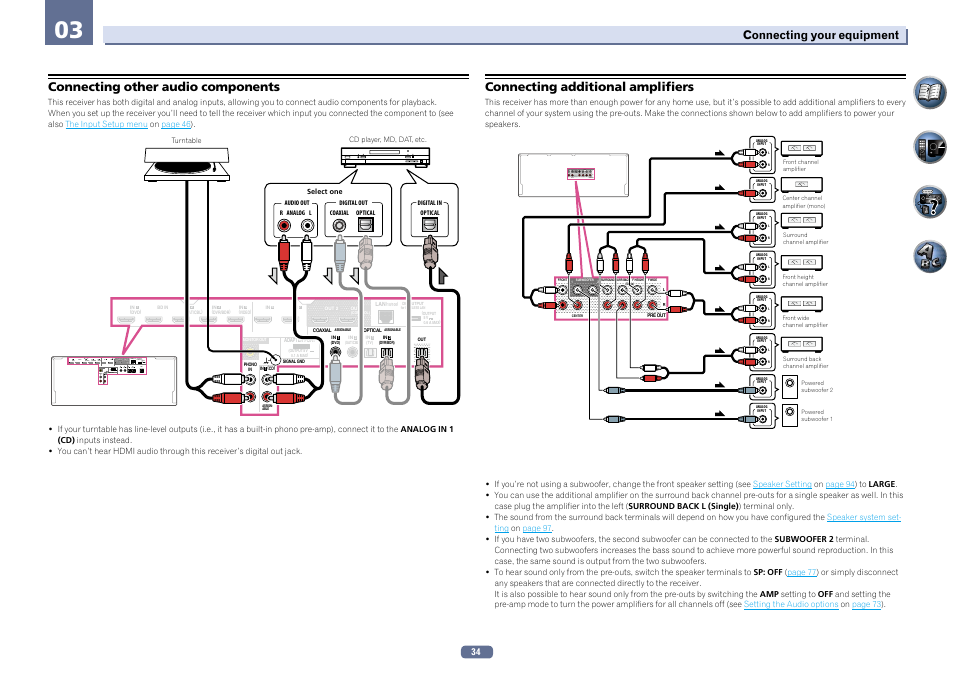Click the Center channel amplifier box graphic

point(801,184)
